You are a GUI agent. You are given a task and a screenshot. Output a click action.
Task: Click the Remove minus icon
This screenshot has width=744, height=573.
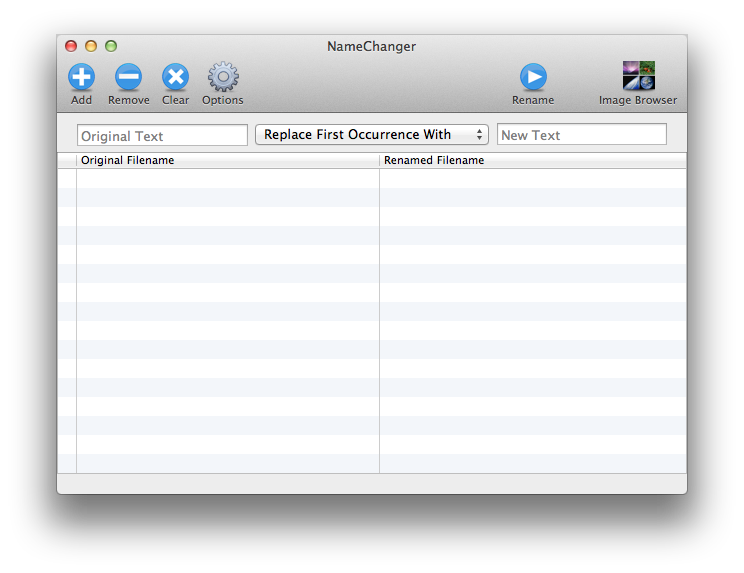(x=128, y=77)
